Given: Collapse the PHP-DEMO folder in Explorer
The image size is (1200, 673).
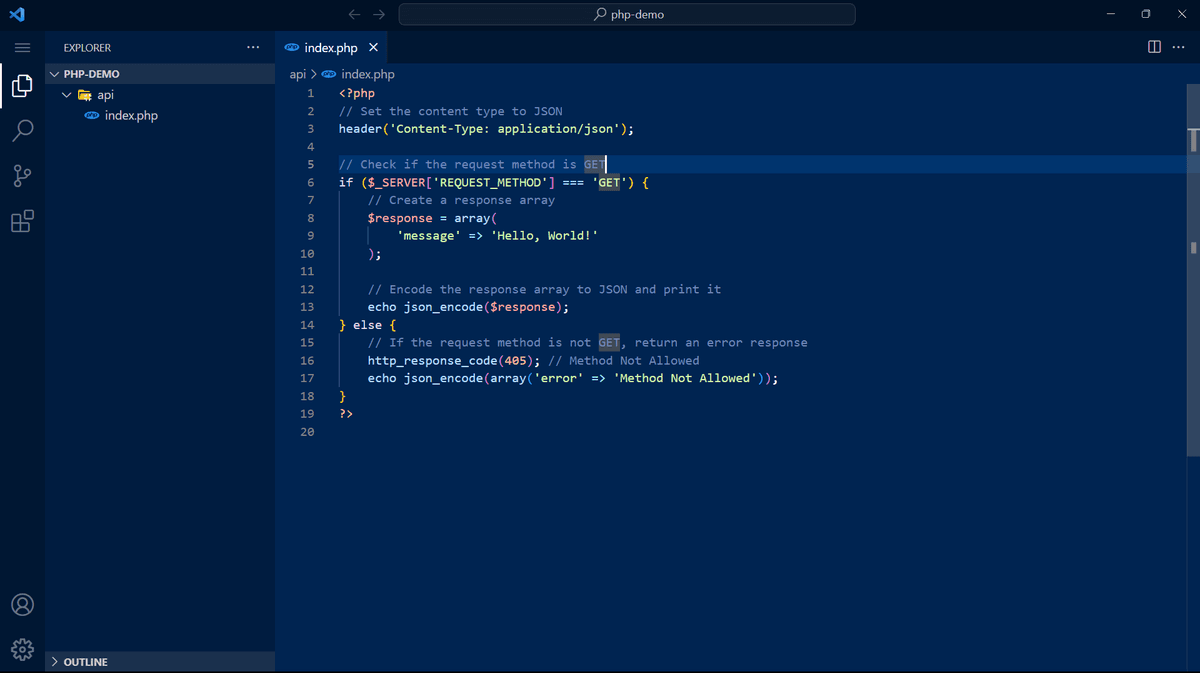Looking at the screenshot, I should coord(55,73).
